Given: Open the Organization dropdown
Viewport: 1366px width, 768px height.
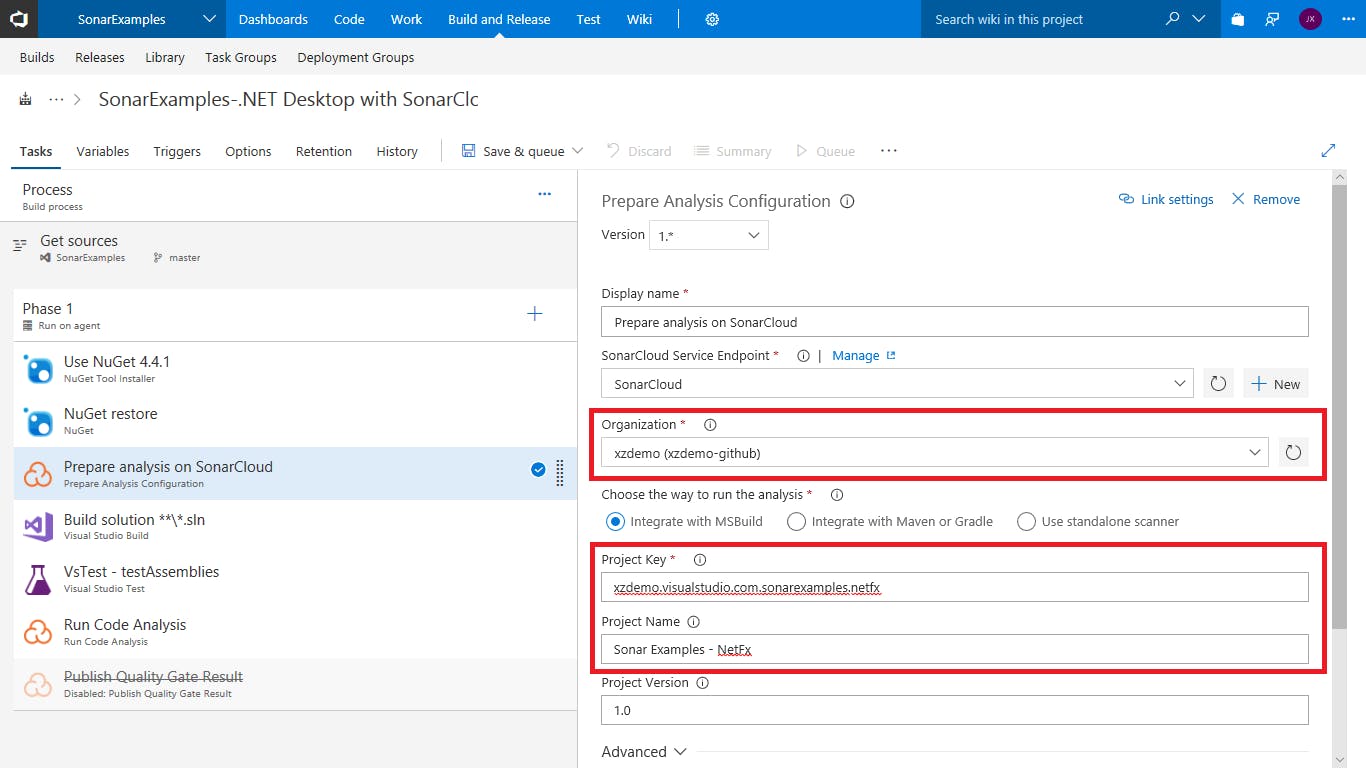Looking at the screenshot, I should click(x=935, y=453).
